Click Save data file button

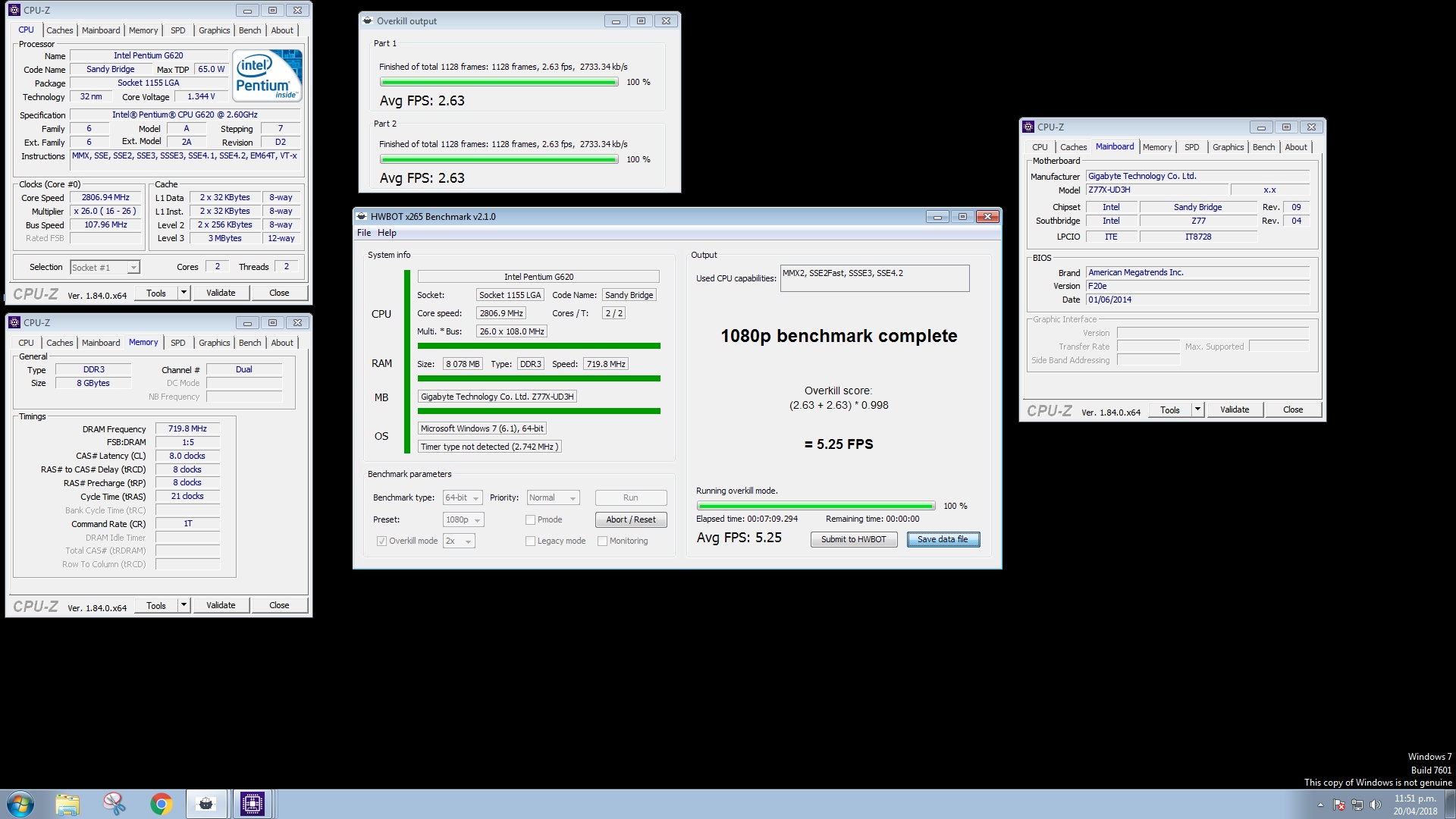click(x=943, y=539)
